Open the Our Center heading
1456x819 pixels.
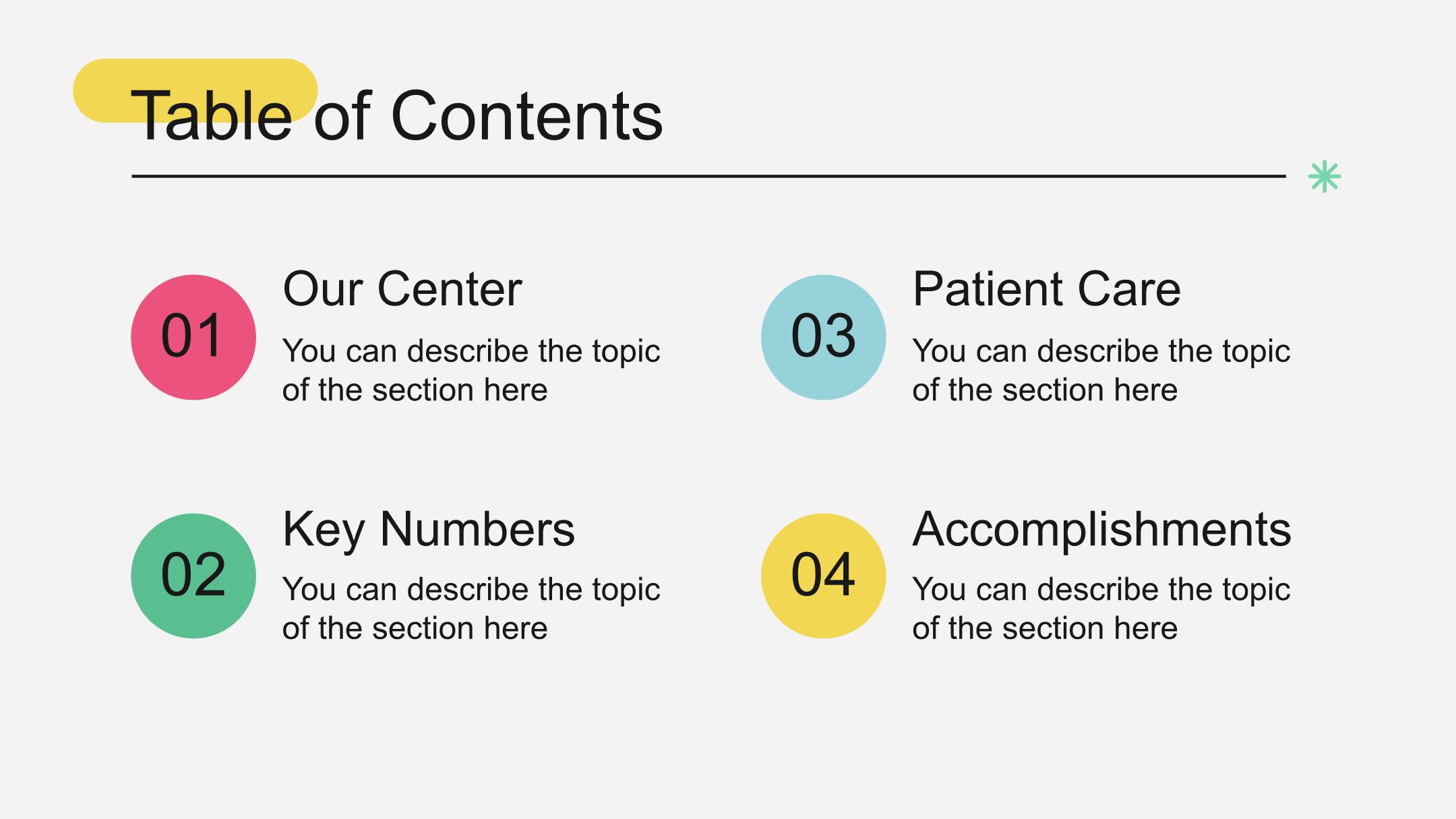tap(402, 289)
